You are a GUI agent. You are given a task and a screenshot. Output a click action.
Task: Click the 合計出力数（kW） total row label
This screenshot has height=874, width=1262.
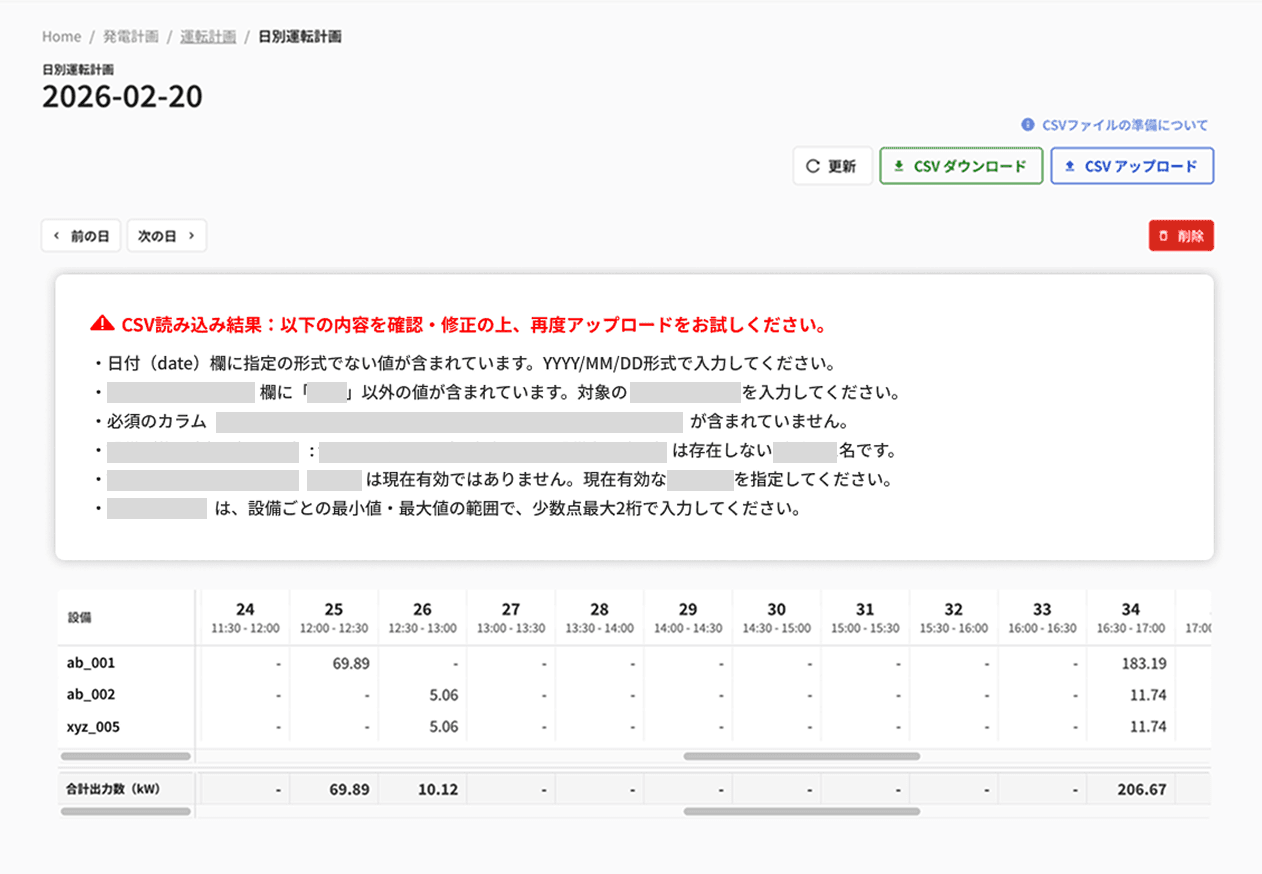[x=113, y=789]
